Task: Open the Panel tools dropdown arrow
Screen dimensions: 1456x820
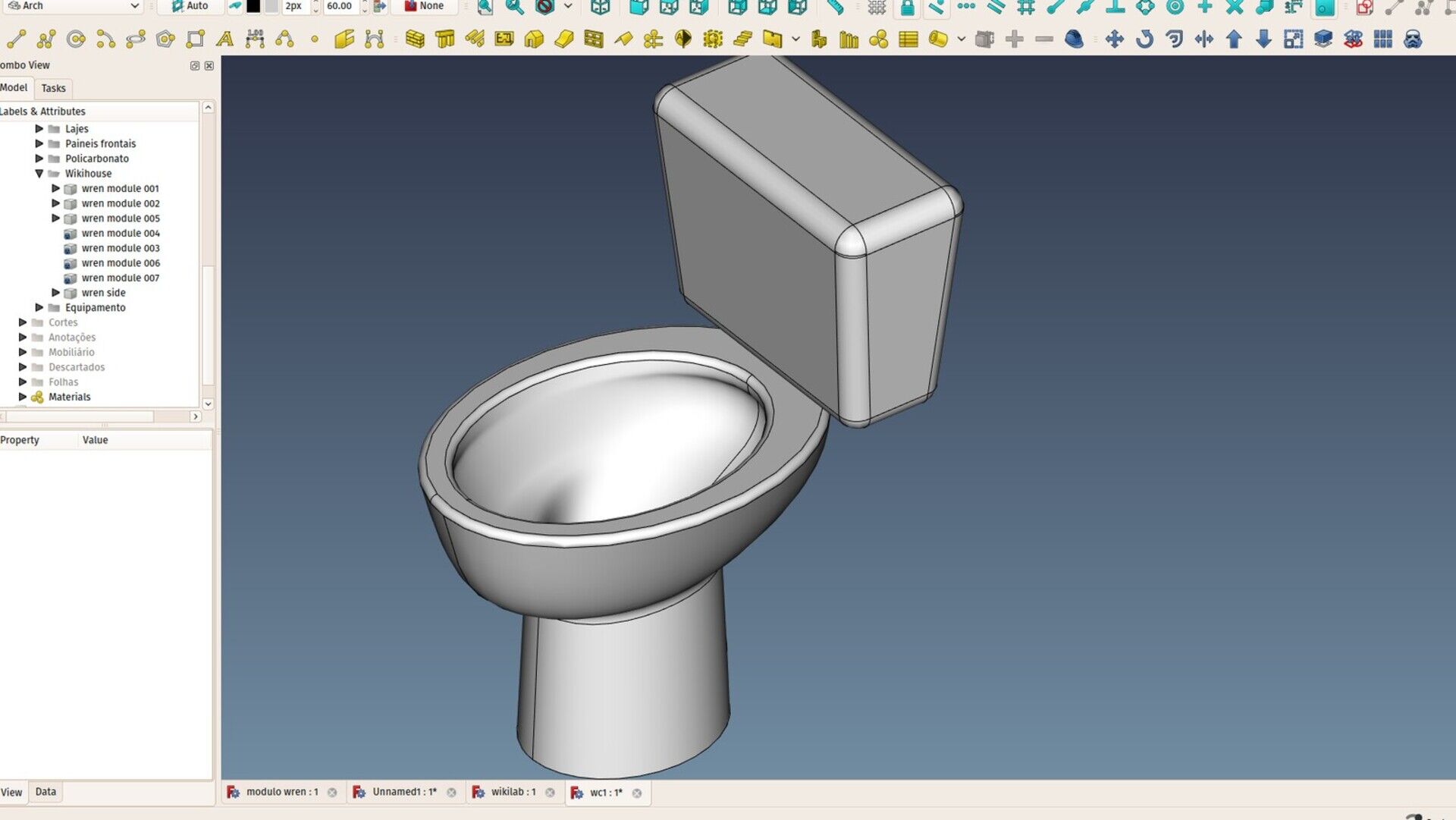Action: pos(795,39)
